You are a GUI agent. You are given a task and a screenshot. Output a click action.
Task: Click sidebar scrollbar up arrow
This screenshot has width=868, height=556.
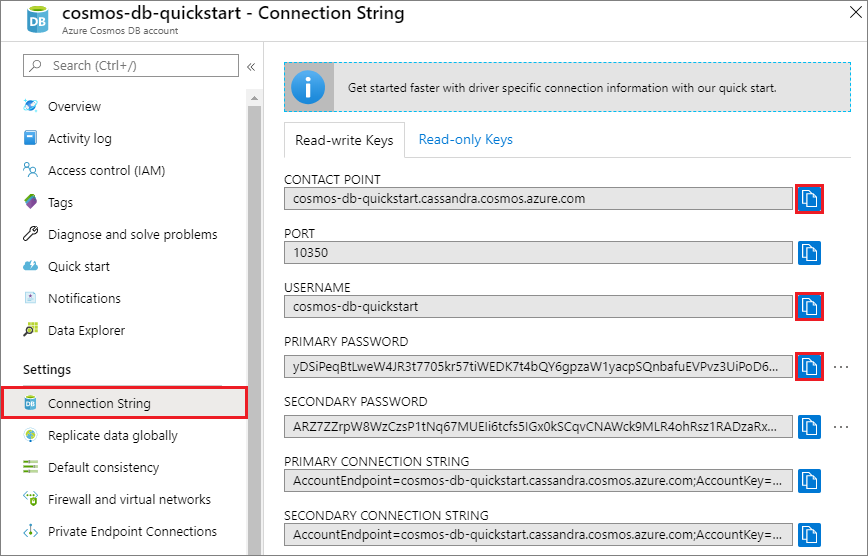tap(255, 99)
